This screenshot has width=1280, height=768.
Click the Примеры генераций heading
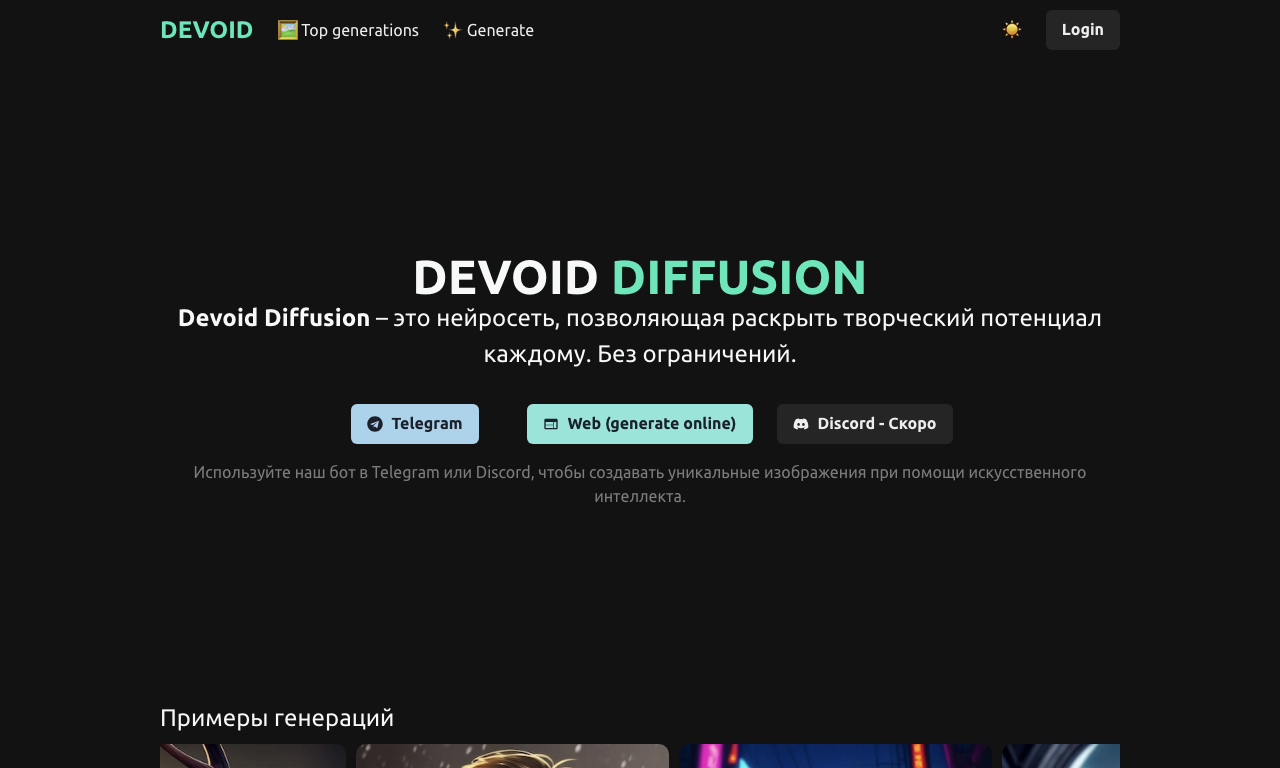point(277,718)
